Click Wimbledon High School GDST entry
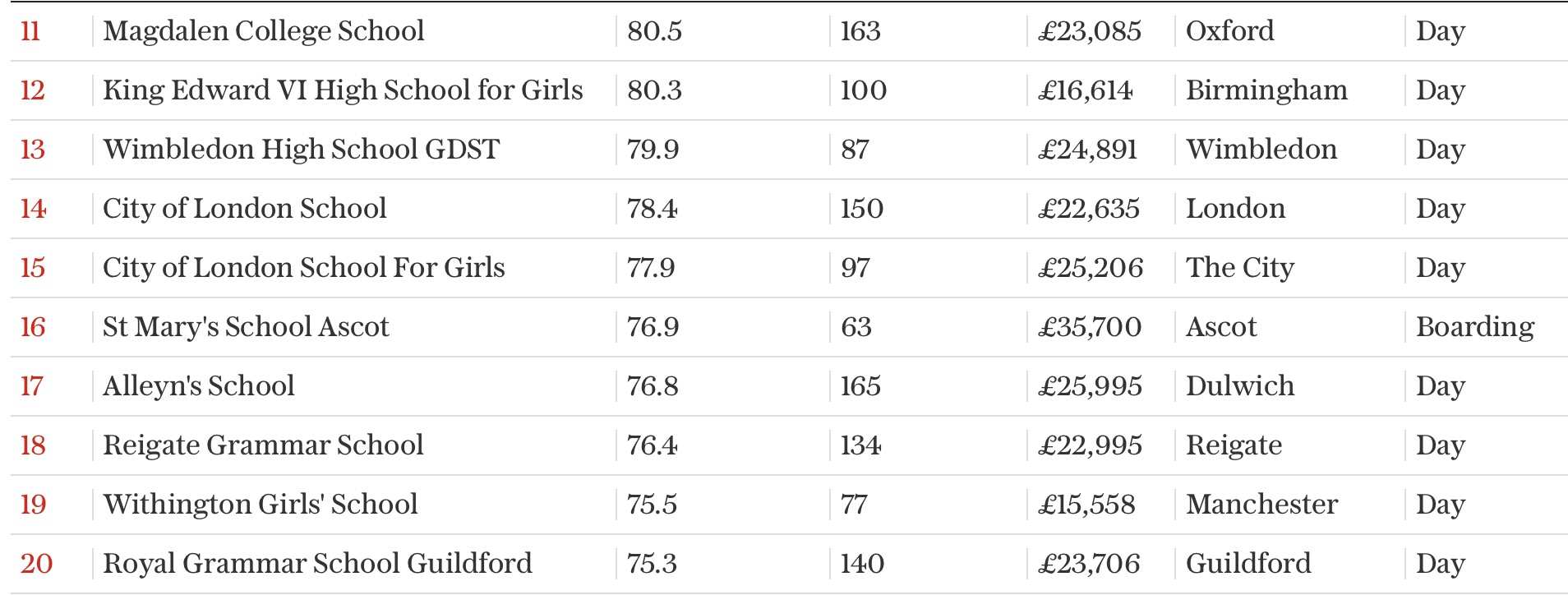1568x595 pixels. [x=301, y=150]
